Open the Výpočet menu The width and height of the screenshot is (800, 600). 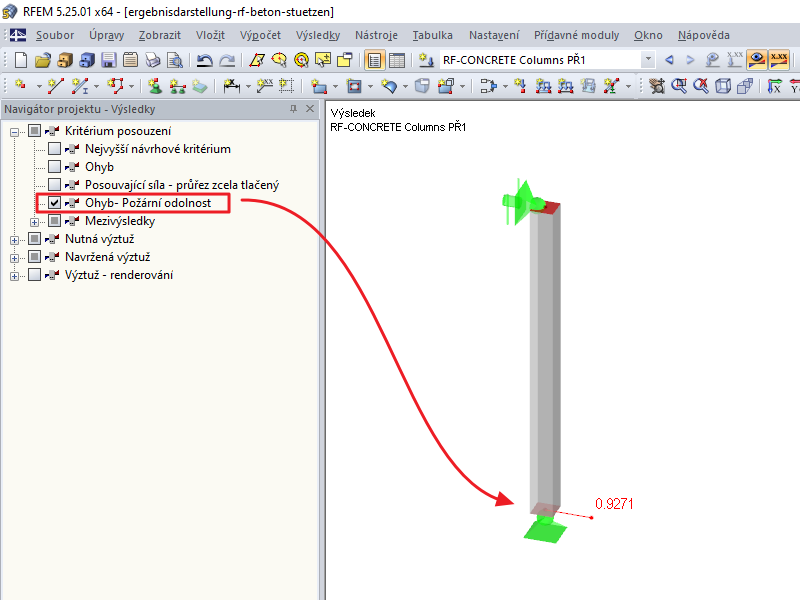(x=260, y=35)
